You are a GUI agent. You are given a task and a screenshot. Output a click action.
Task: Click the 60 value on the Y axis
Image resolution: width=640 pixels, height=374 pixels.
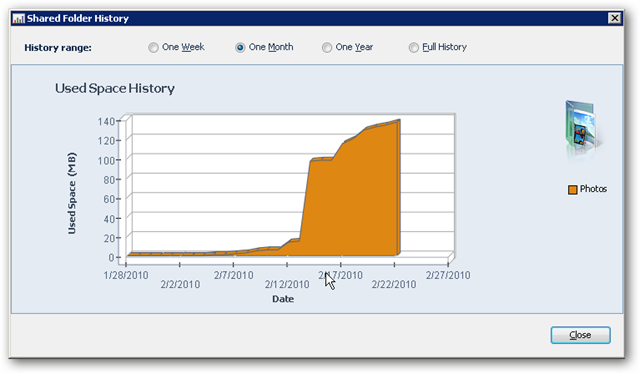click(108, 199)
